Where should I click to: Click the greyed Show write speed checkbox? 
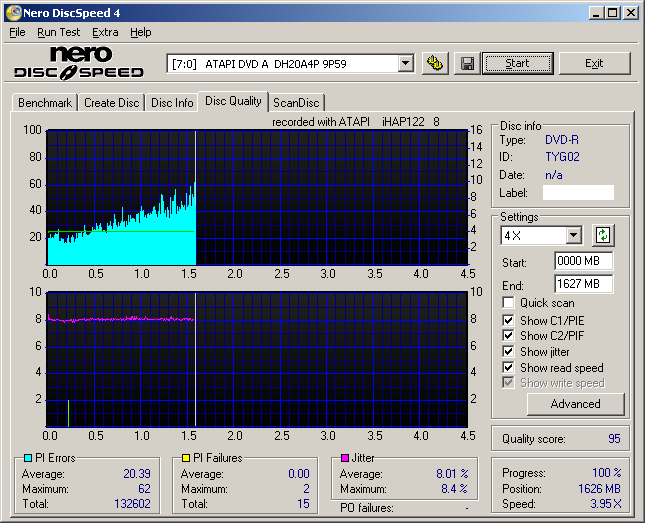point(508,383)
